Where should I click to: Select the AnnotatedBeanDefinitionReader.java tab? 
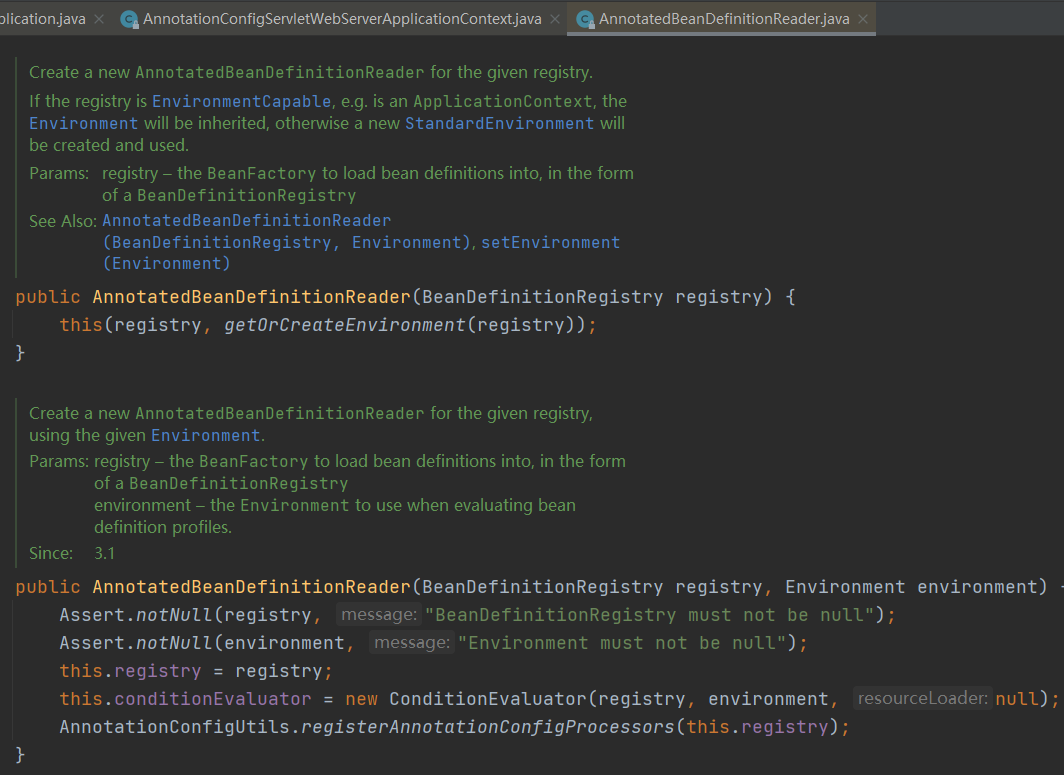(723, 19)
